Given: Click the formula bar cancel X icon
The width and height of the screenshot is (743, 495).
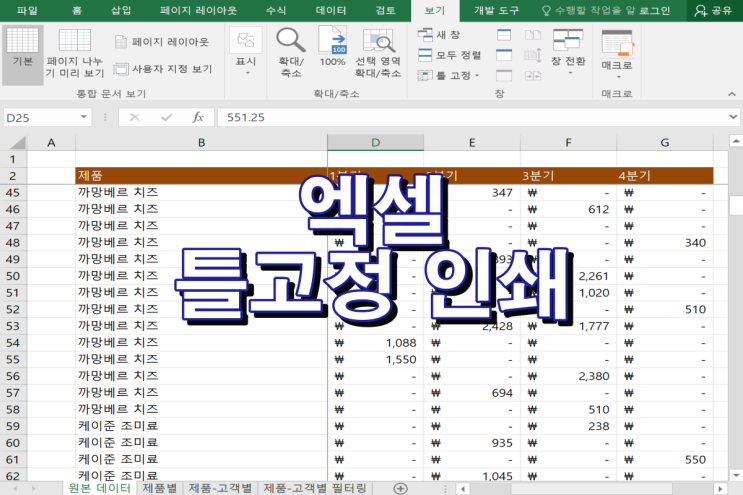Looking at the screenshot, I should click(x=135, y=117).
